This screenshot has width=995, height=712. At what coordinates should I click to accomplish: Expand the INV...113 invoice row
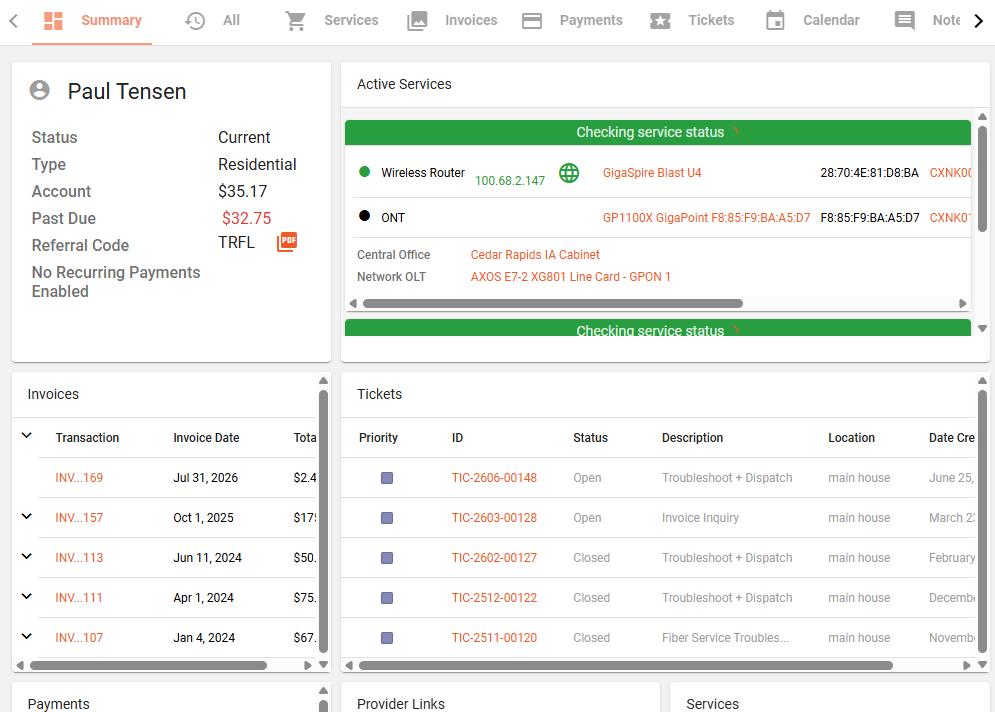click(27, 557)
